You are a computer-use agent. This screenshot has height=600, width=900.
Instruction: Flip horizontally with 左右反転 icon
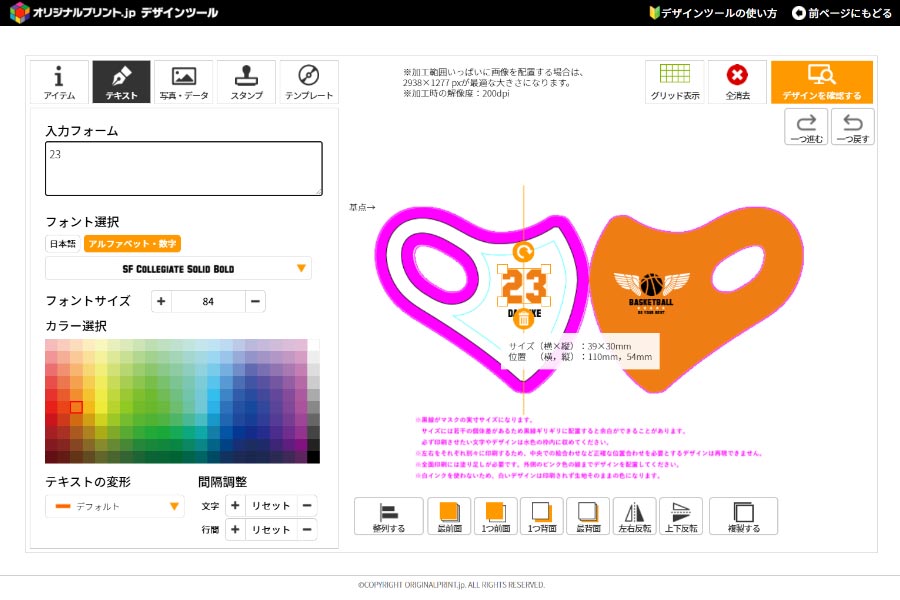pyautogui.click(x=634, y=516)
